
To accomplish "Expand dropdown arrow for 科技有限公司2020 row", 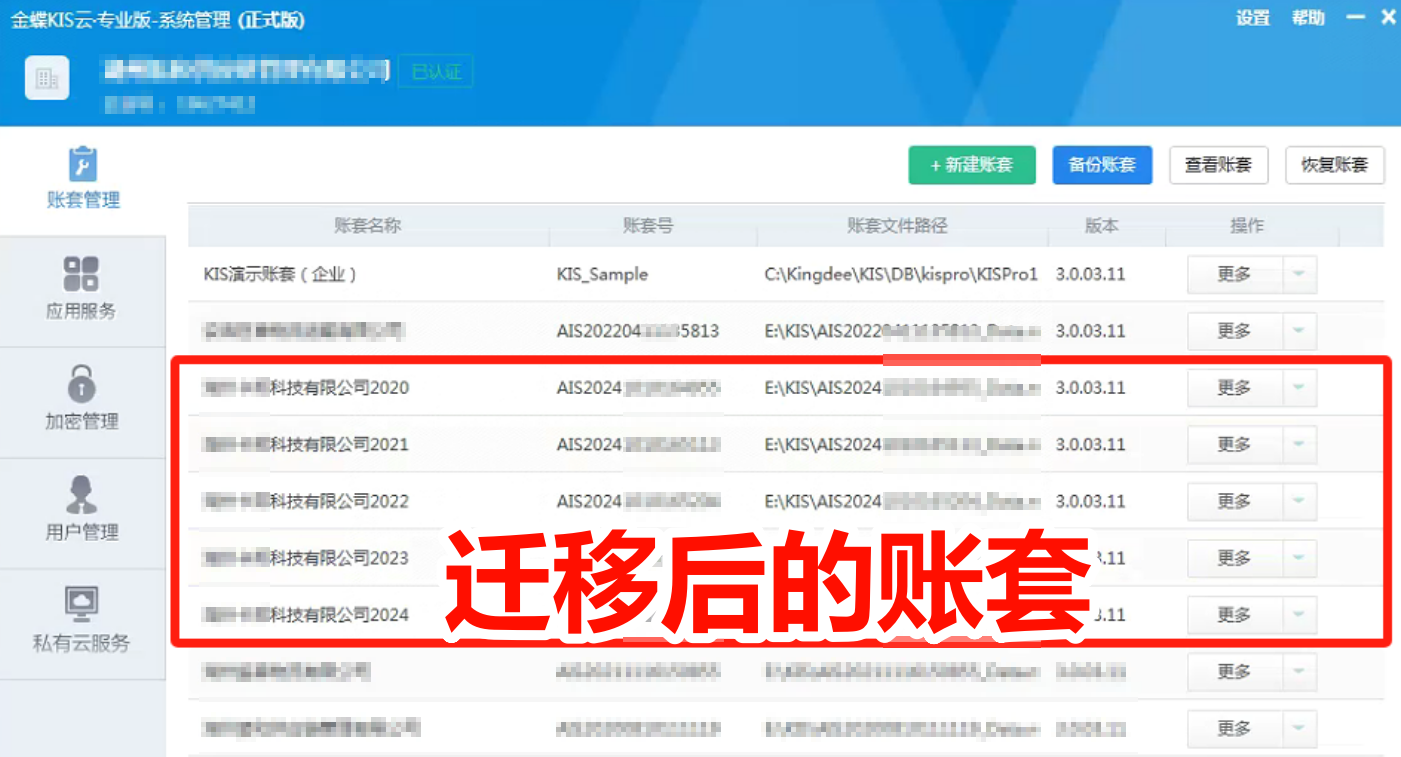I will (1298, 388).
